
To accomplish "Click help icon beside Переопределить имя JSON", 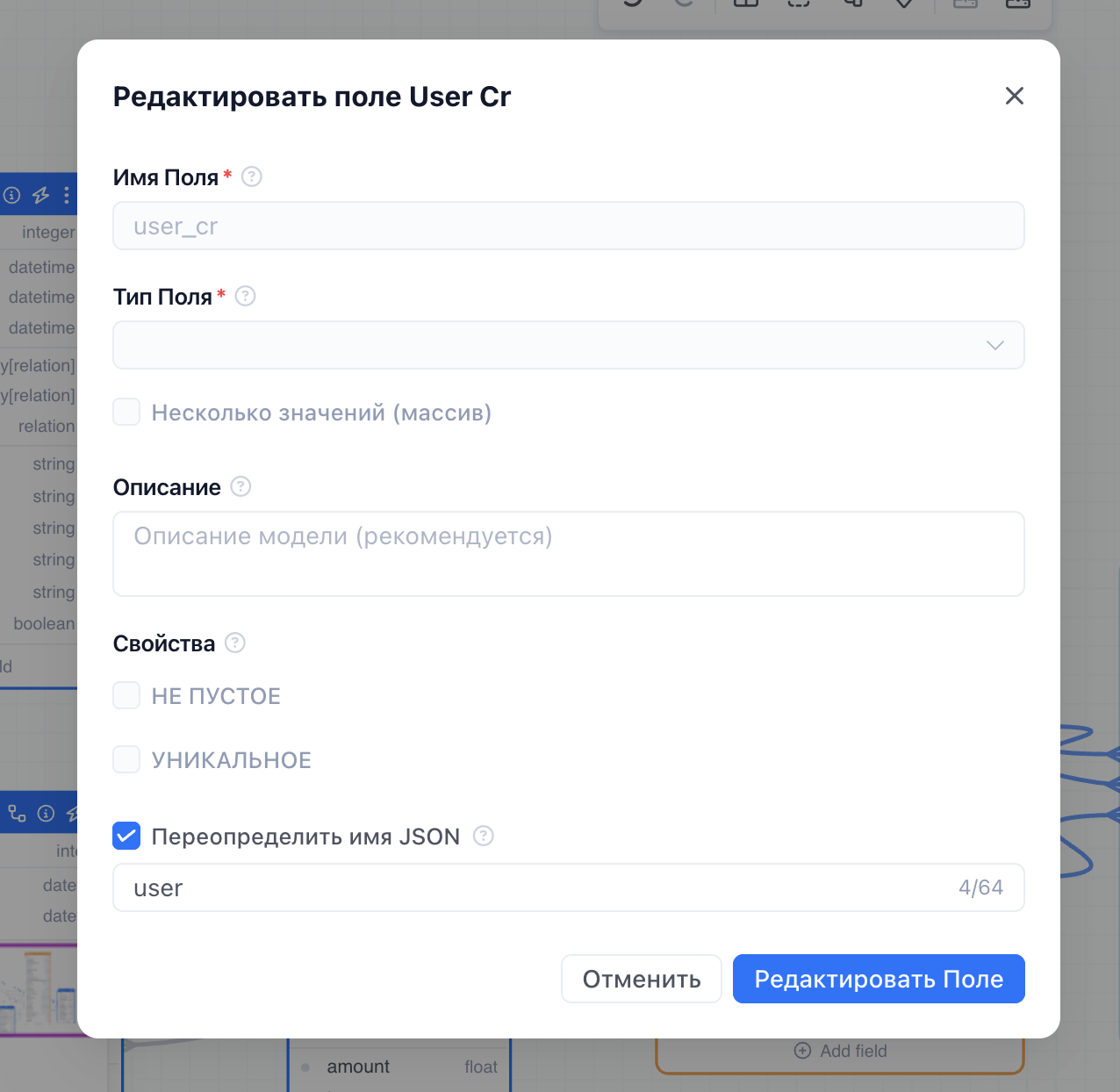I will pyautogui.click(x=484, y=836).
